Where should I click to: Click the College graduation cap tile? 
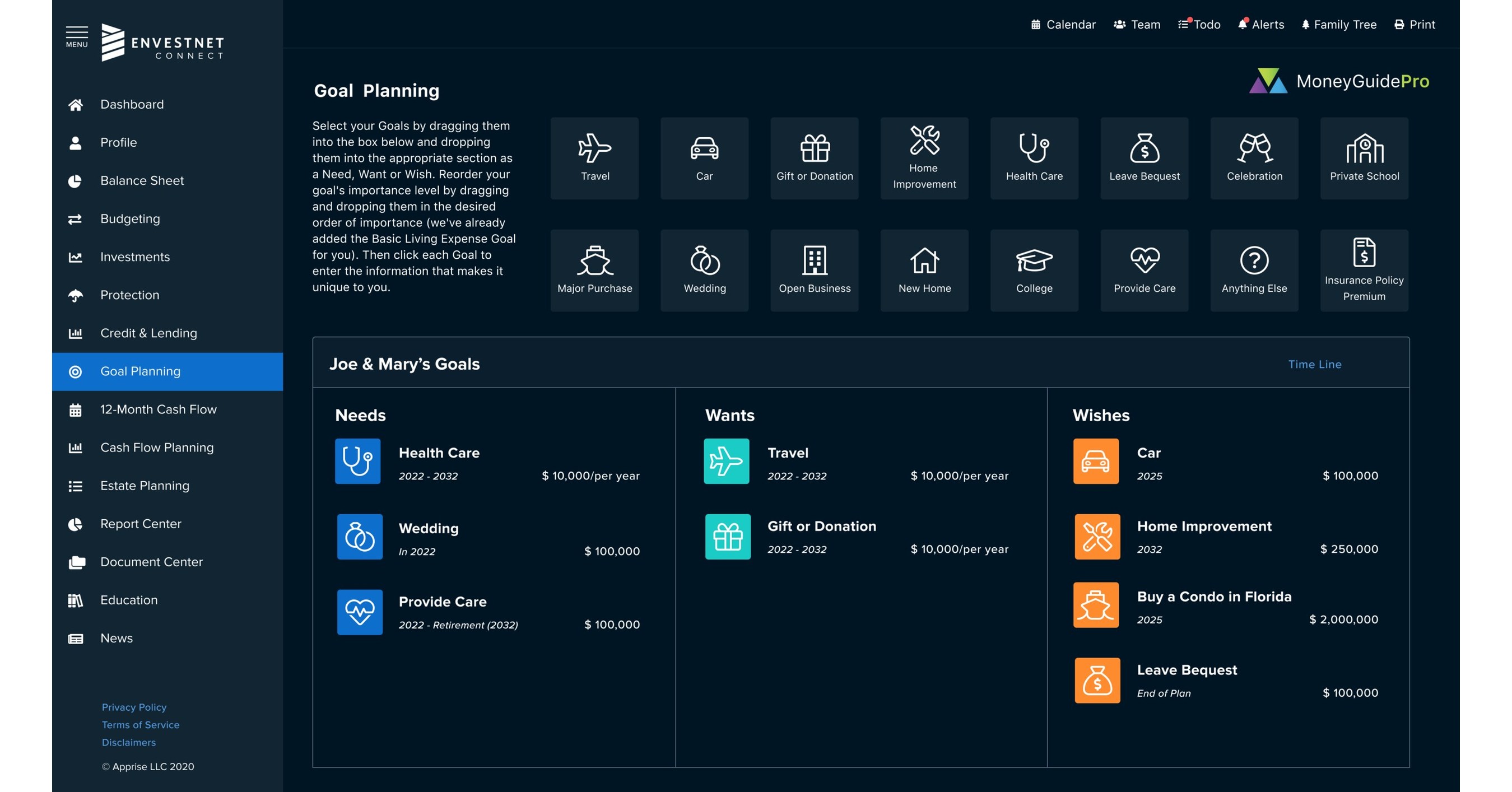pos(1034,270)
